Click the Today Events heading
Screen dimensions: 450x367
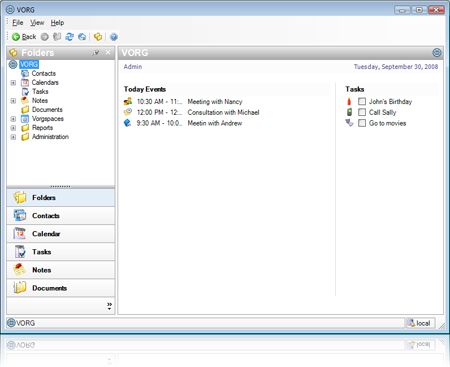coord(145,89)
